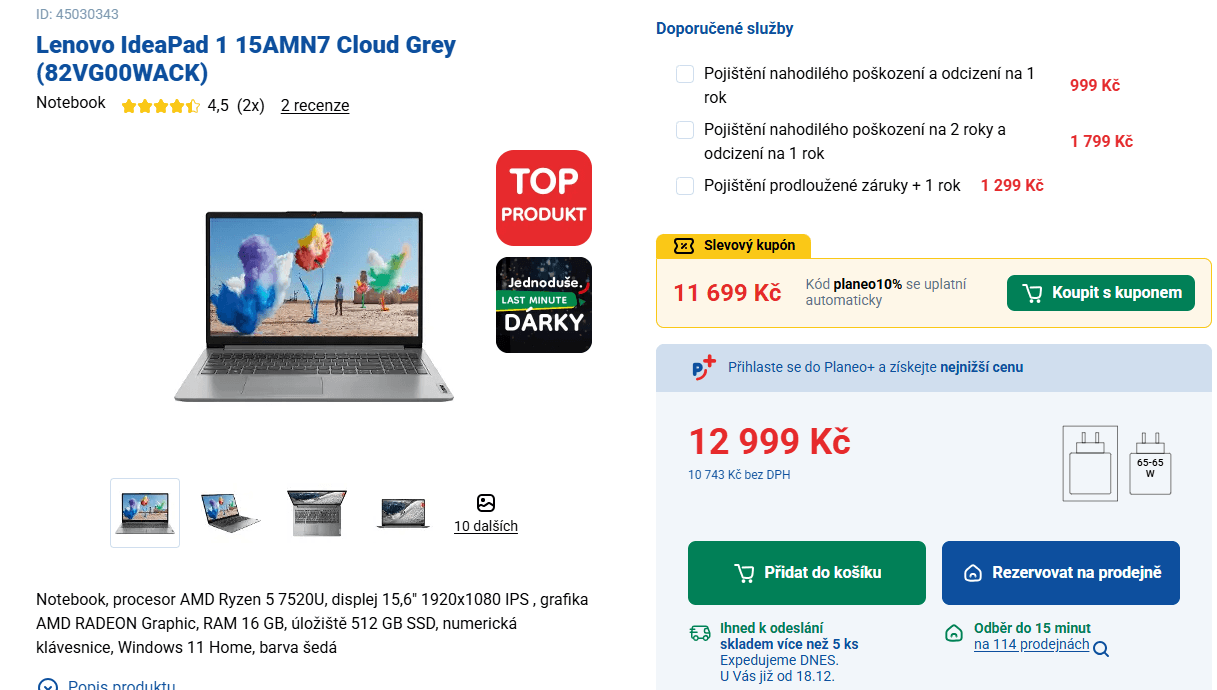Viewport: 1217px width, 690px height.
Task: Open the adapter plug illustration box
Action: coord(1089,463)
